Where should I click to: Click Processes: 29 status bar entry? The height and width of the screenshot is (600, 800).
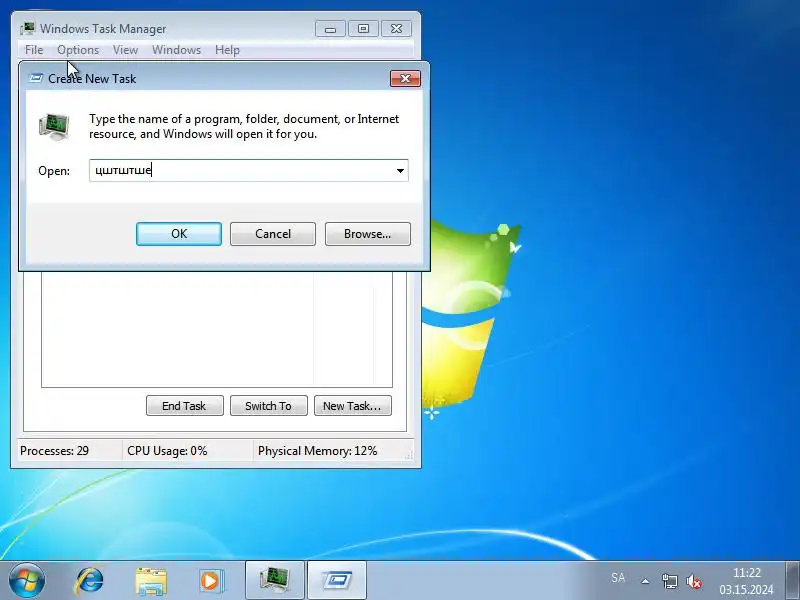55,451
